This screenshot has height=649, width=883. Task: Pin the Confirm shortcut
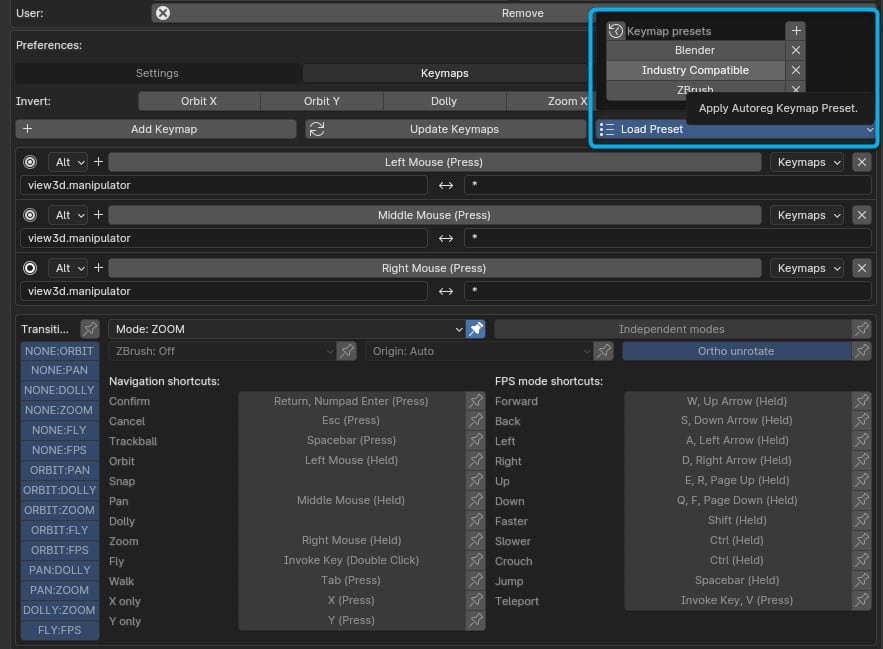[x=476, y=401]
